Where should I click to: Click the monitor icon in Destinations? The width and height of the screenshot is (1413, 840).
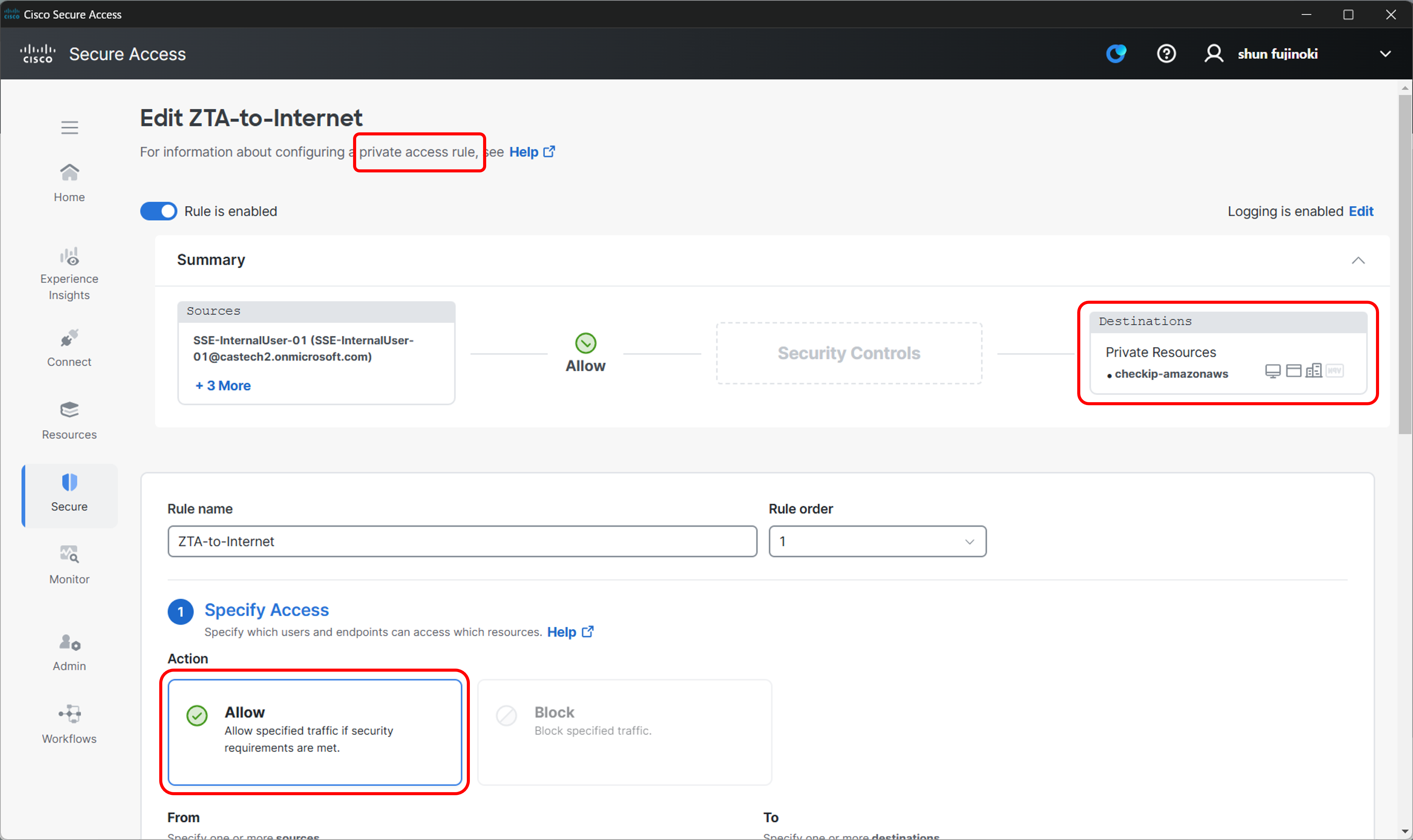coord(1272,371)
